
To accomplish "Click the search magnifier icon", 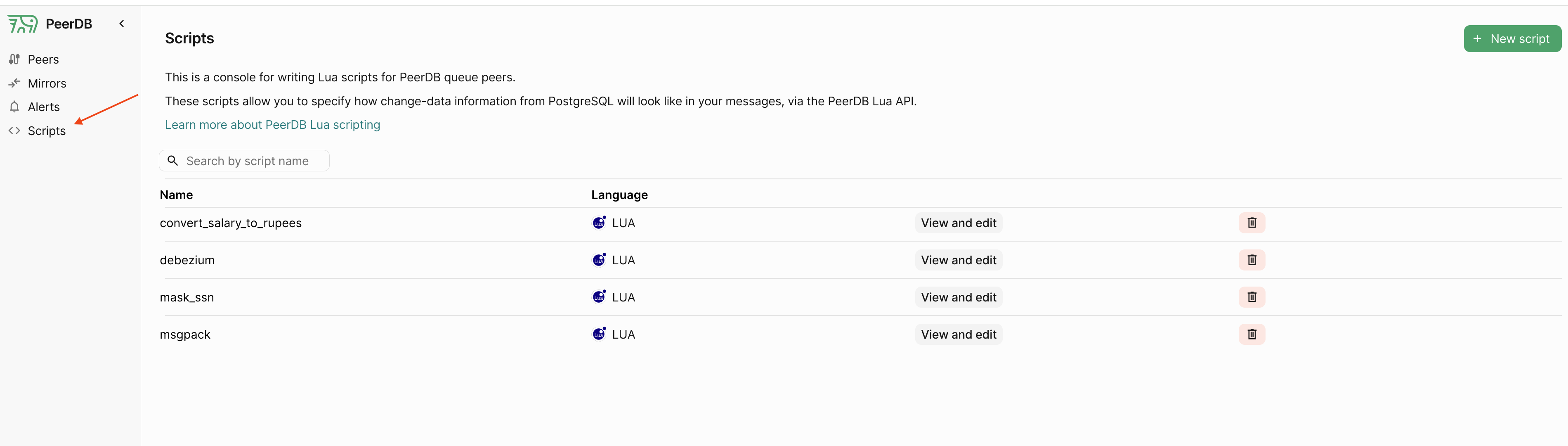I will coord(173,161).
